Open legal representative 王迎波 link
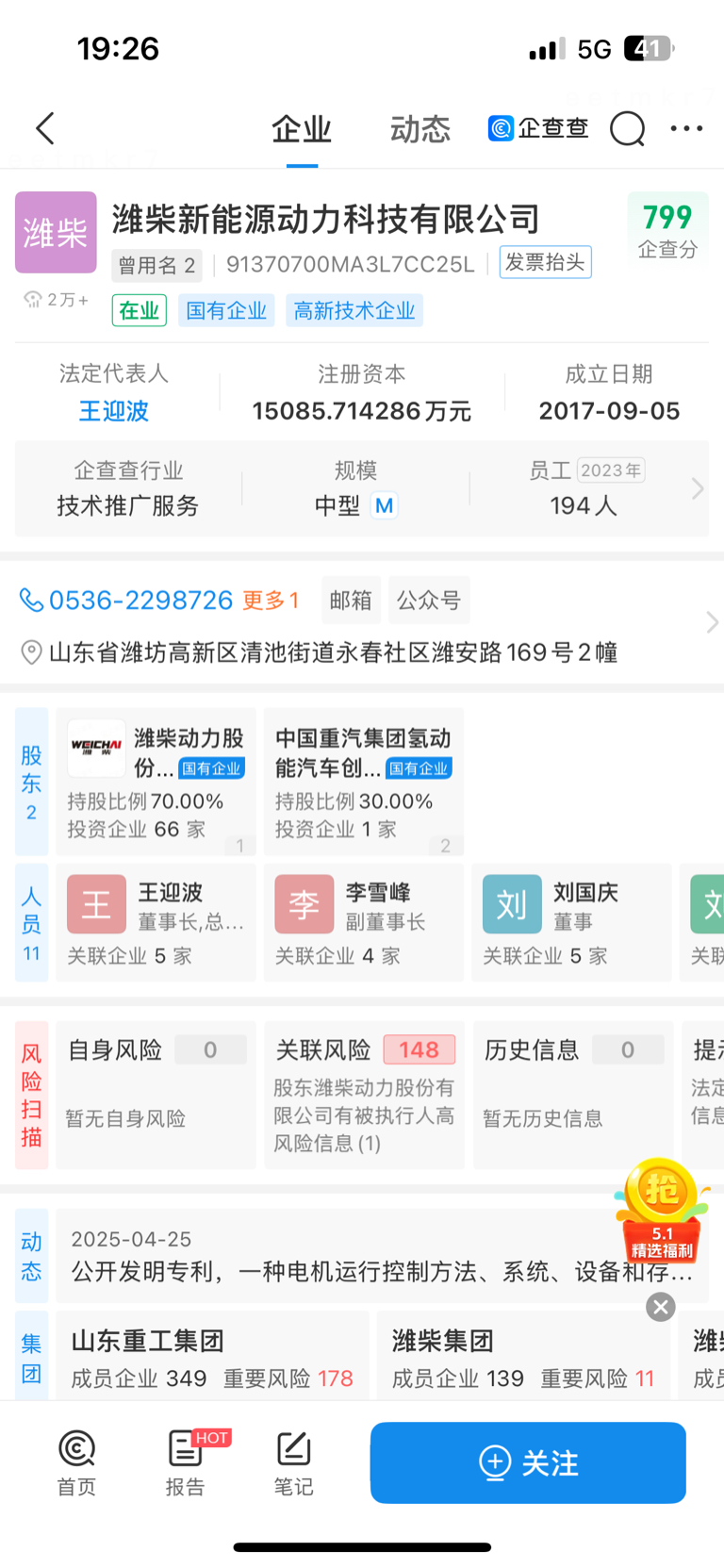This screenshot has height=1568, width=724. click(x=114, y=411)
